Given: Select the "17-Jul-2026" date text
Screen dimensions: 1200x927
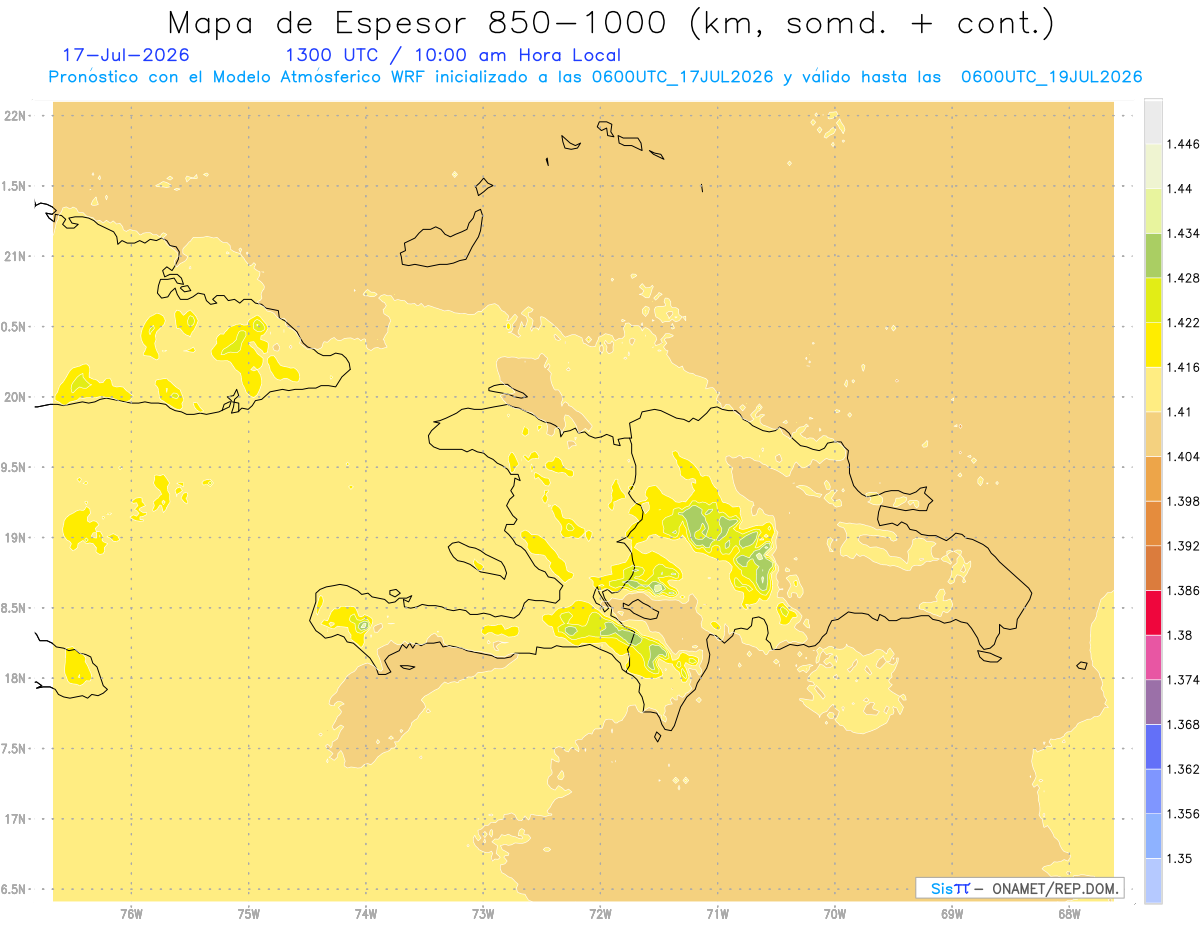Looking at the screenshot, I should pos(126,55).
